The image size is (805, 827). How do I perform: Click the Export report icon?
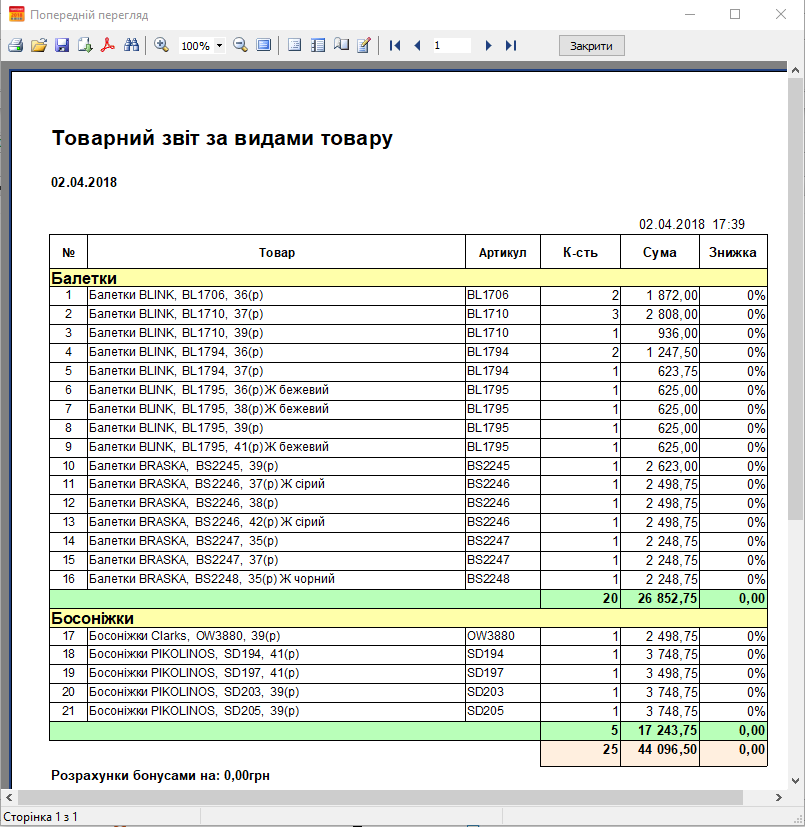[x=85, y=46]
